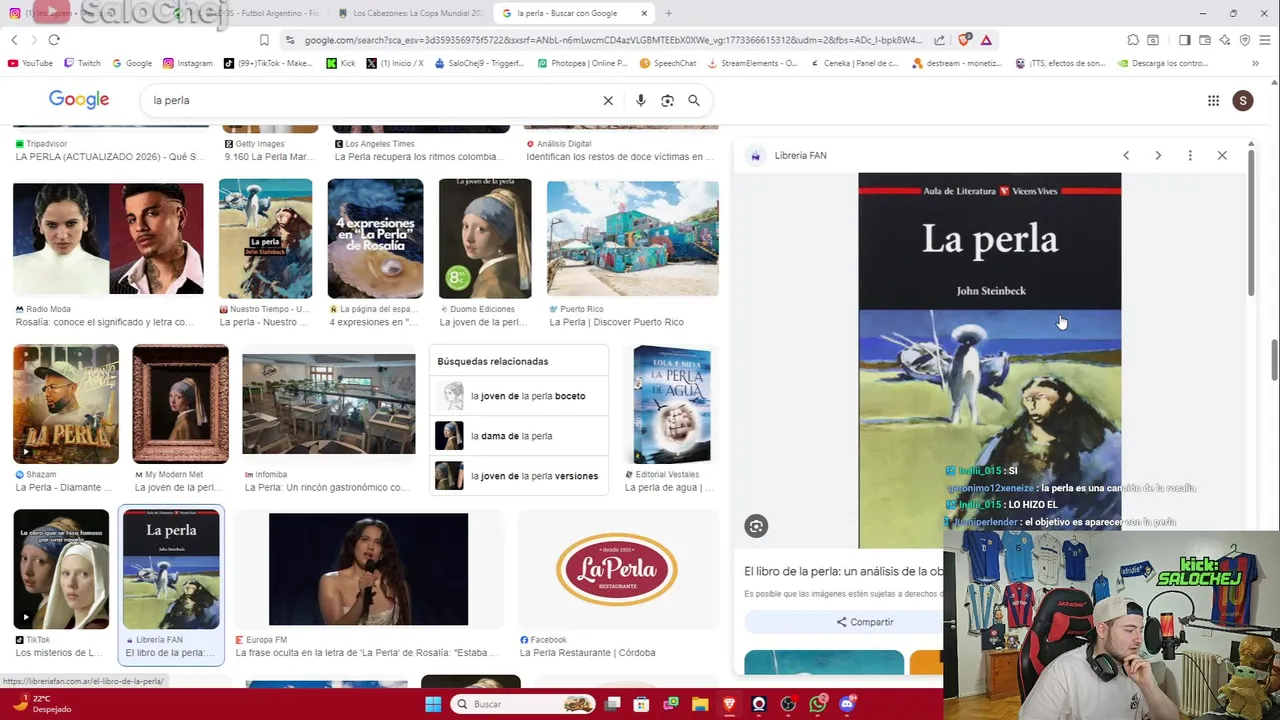Focus the search field containing la perla
This screenshot has height=720, width=1280.
[370, 100]
